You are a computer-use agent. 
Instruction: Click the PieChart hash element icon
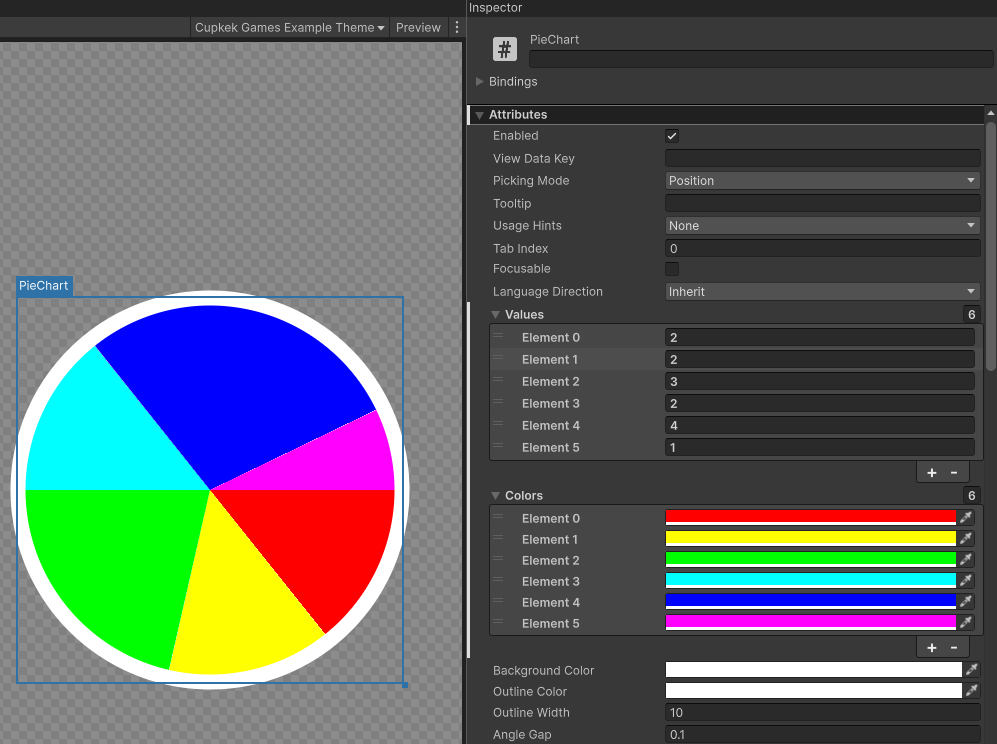pyautogui.click(x=505, y=49)
